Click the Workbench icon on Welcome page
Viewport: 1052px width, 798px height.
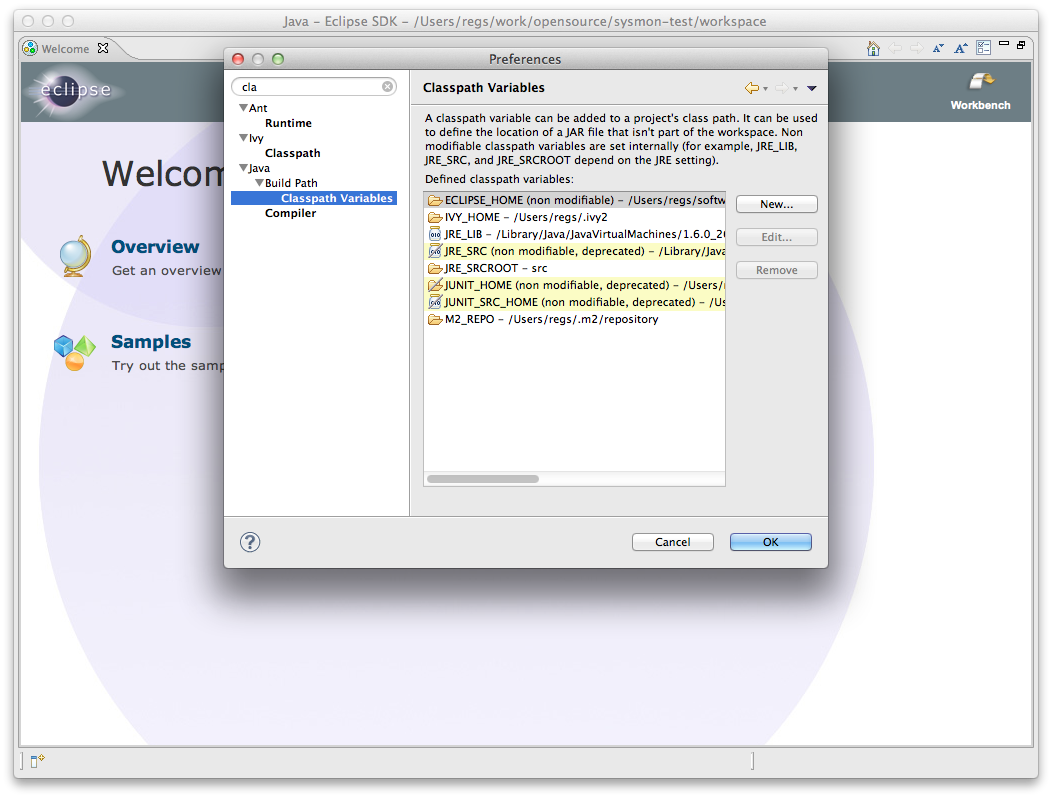pos(980,82)
